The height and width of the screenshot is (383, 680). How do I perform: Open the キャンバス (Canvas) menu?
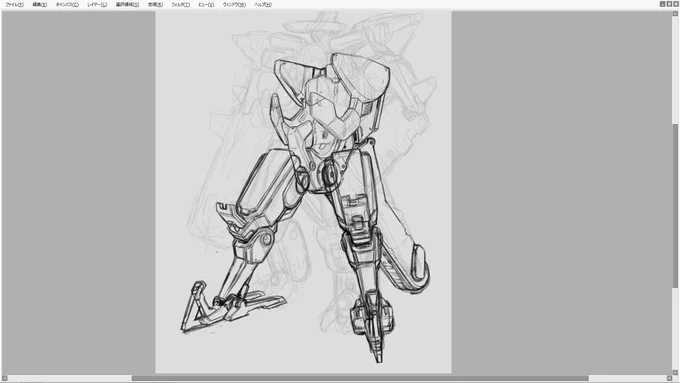(67, 5)
